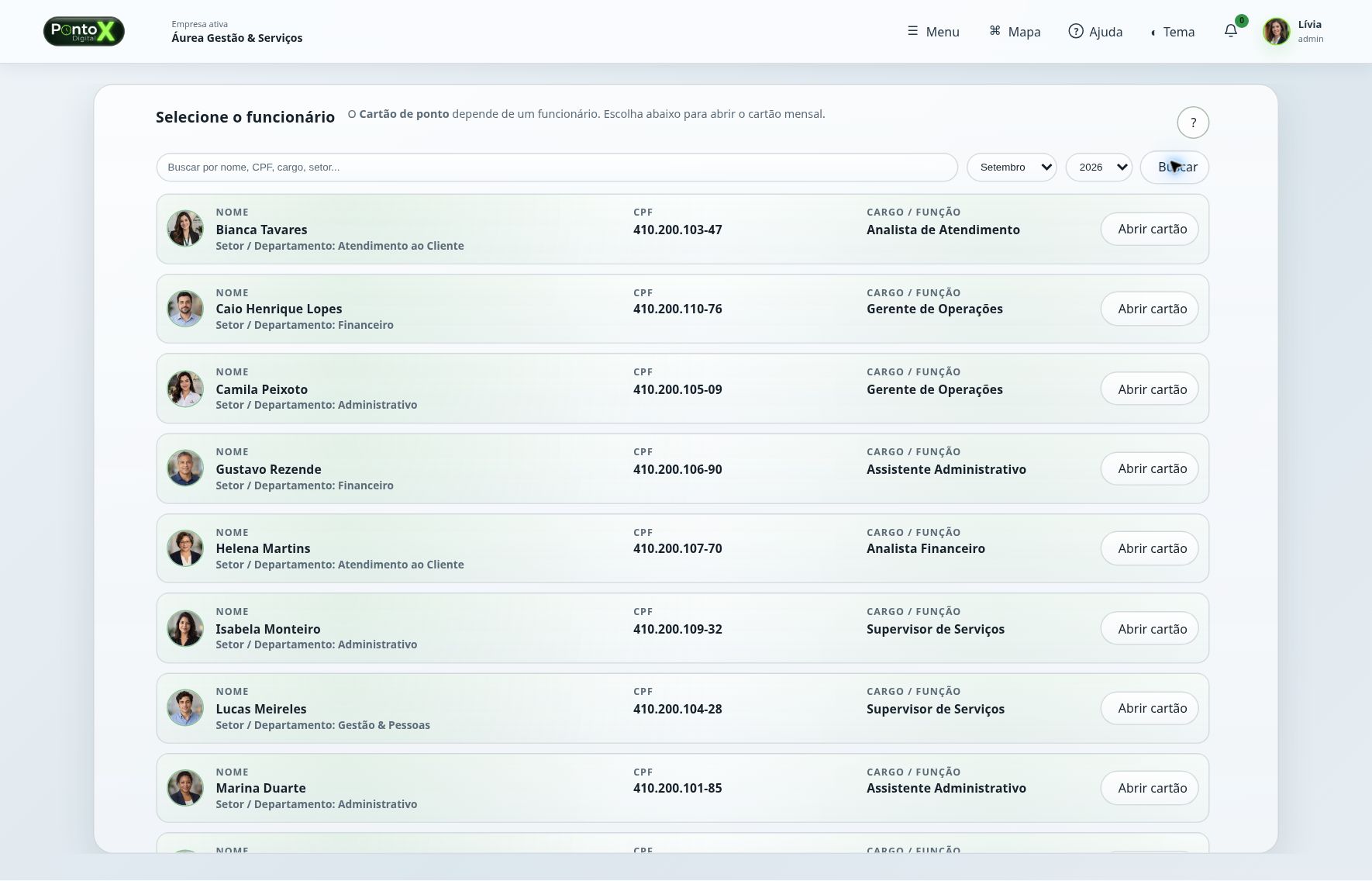Open the notifications bell

pos(1230,31)
